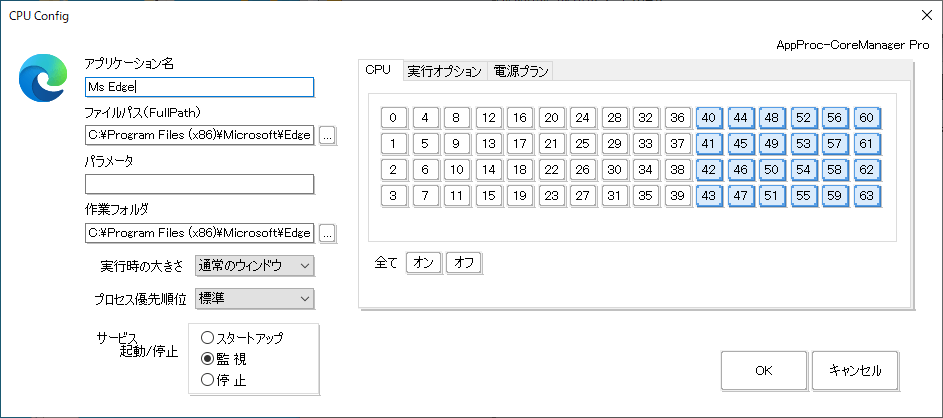Click the browse button beside the working folder
Image resolution: width=943 pixels, height=418 pixels.
[328, 233]
